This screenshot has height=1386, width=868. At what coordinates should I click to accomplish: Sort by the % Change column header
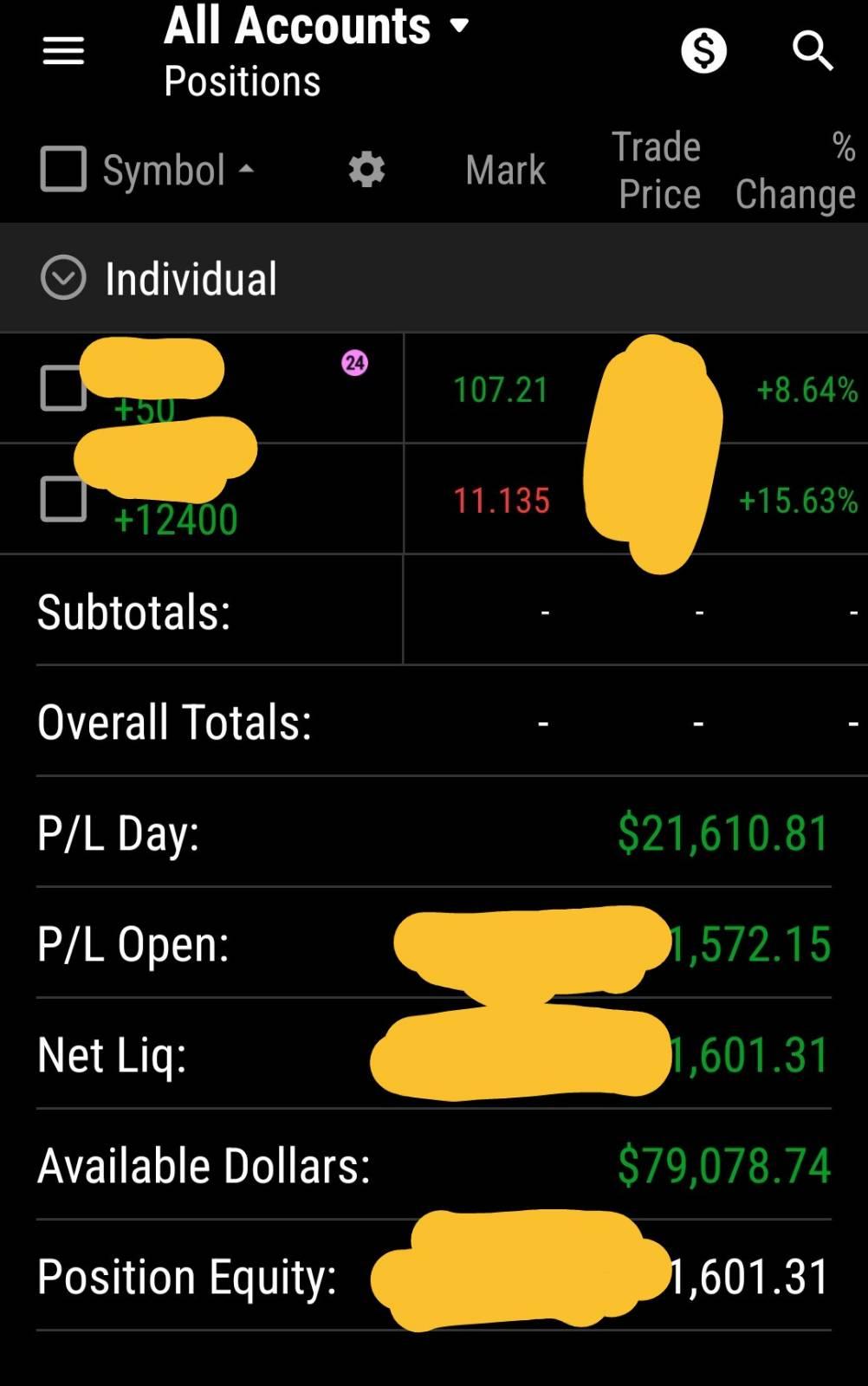click(795, 170)
